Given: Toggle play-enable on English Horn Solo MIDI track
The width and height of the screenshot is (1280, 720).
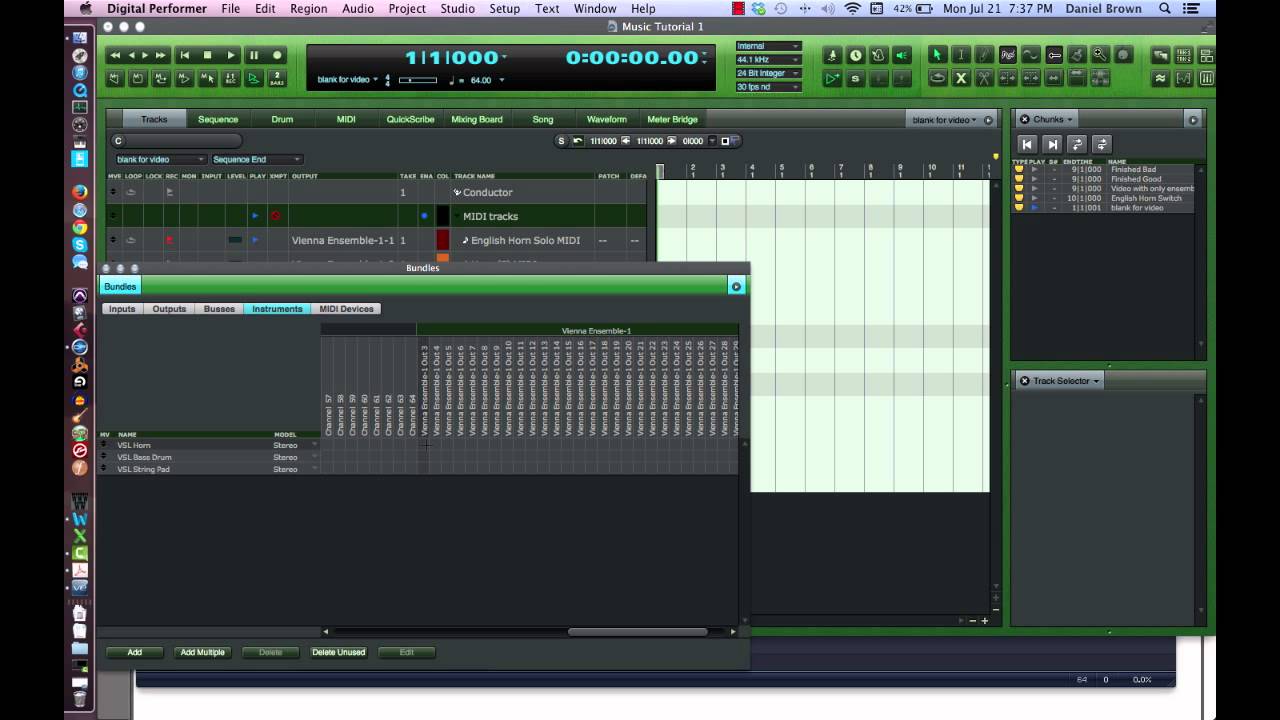Looking at the screenshot, I should [254, 240].
